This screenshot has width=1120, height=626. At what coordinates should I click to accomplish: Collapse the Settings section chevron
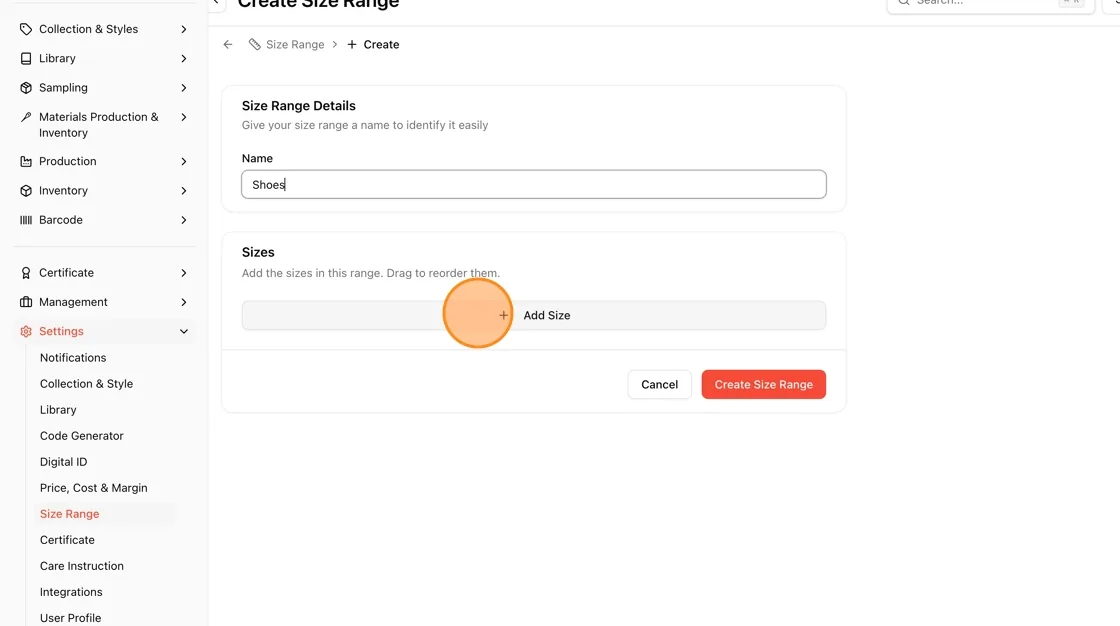click(184, 332)
